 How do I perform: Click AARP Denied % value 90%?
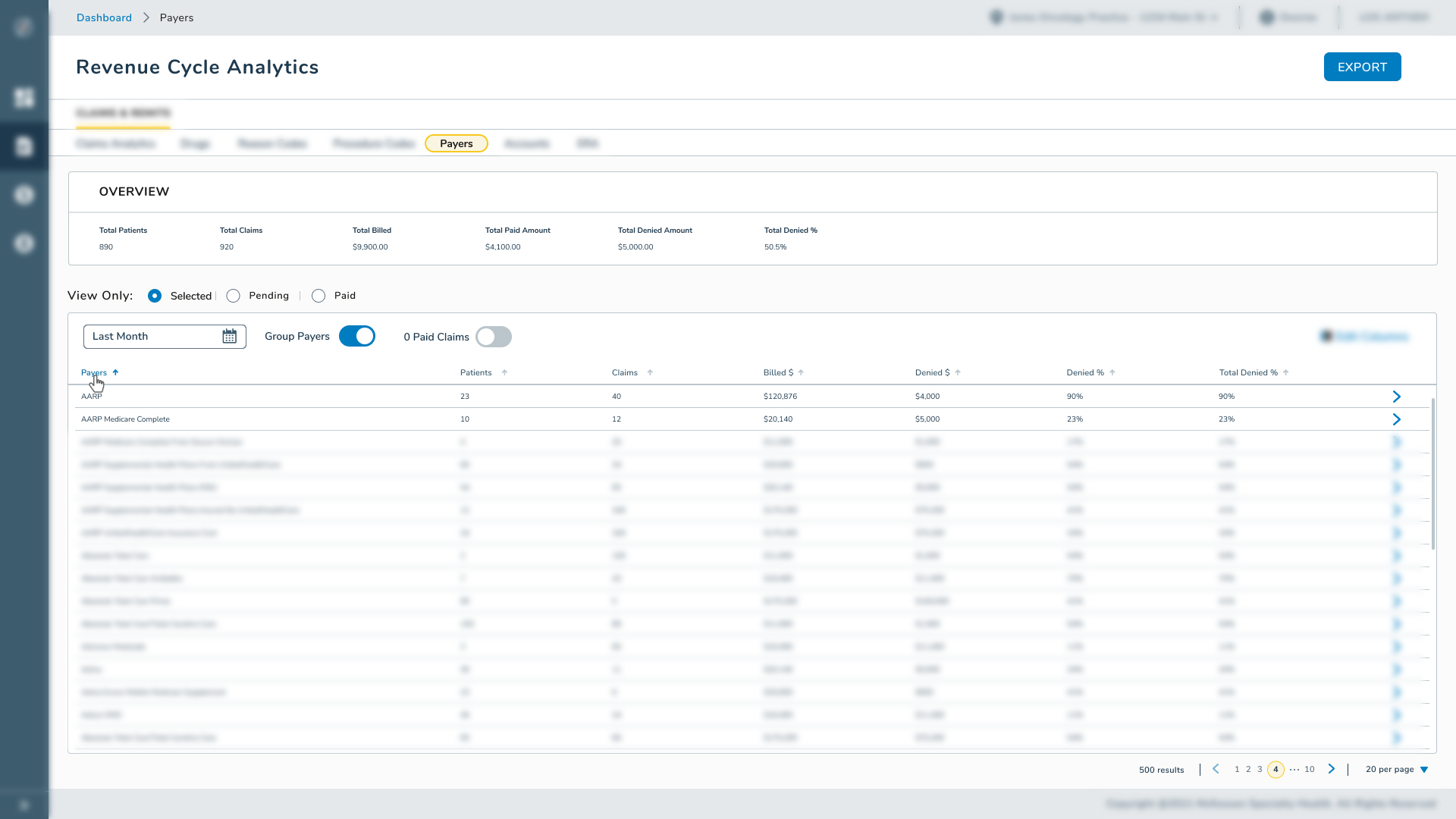(x=1075, y=397)
